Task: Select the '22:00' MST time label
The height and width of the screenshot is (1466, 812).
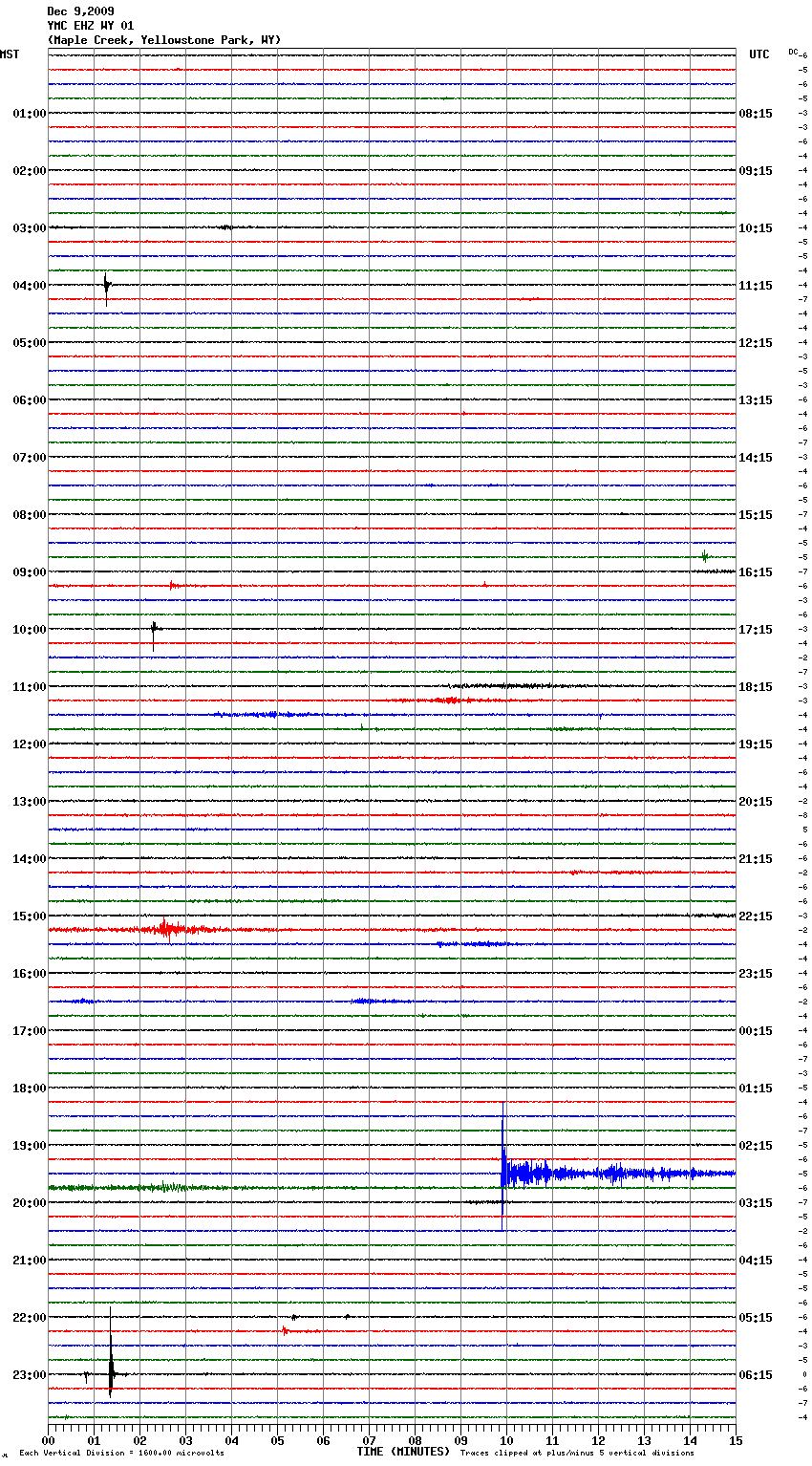Action: tap(30, 1318)
